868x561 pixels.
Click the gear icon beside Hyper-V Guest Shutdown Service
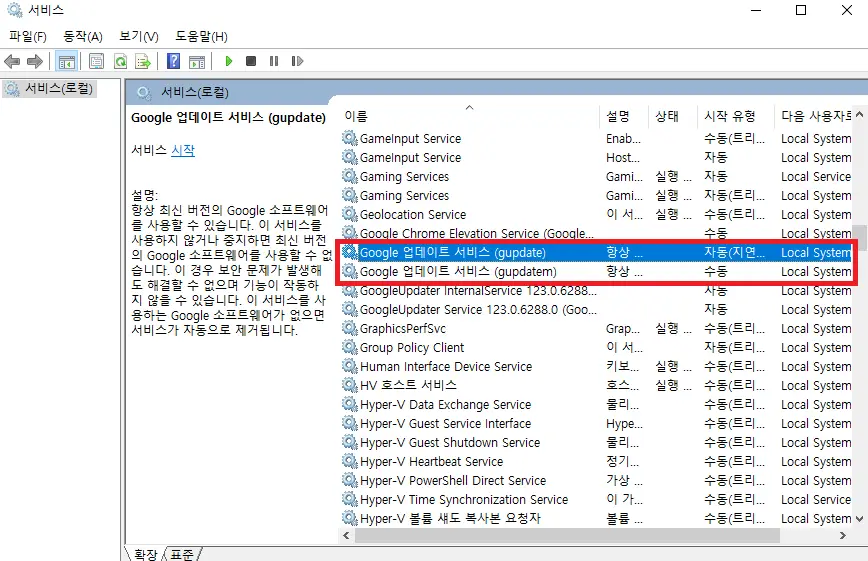(349, 442)
